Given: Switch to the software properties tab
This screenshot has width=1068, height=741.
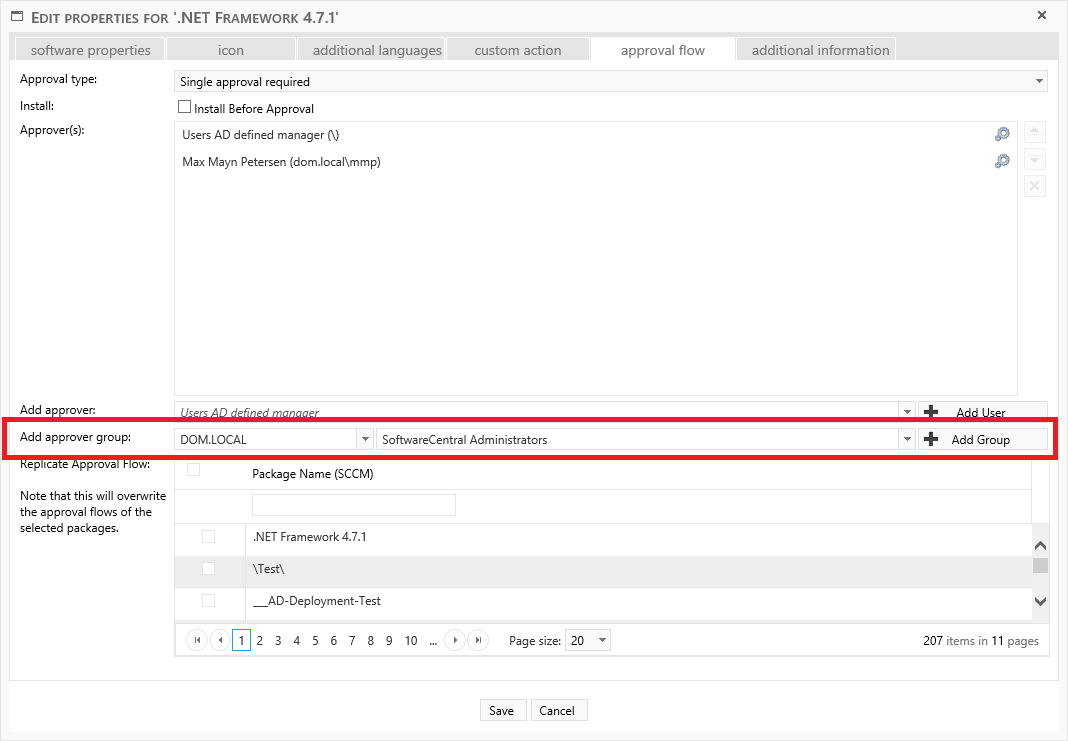Looking at the screenshot, I should point(90,50).
